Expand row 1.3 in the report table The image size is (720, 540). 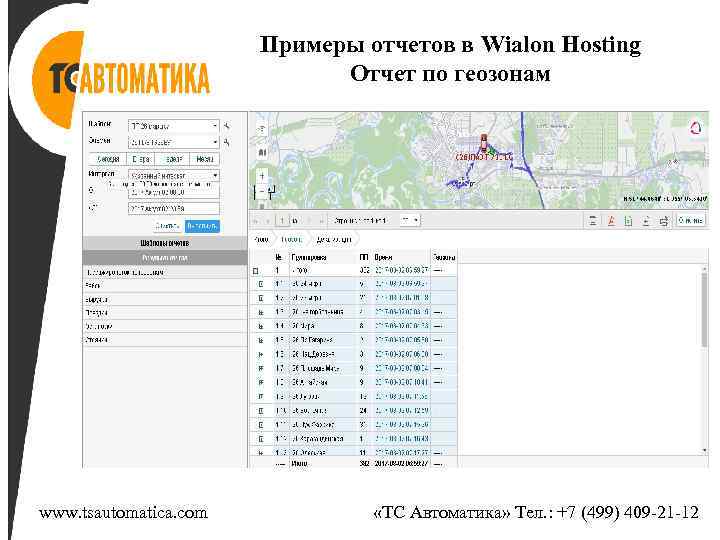(x=261, y=312)
